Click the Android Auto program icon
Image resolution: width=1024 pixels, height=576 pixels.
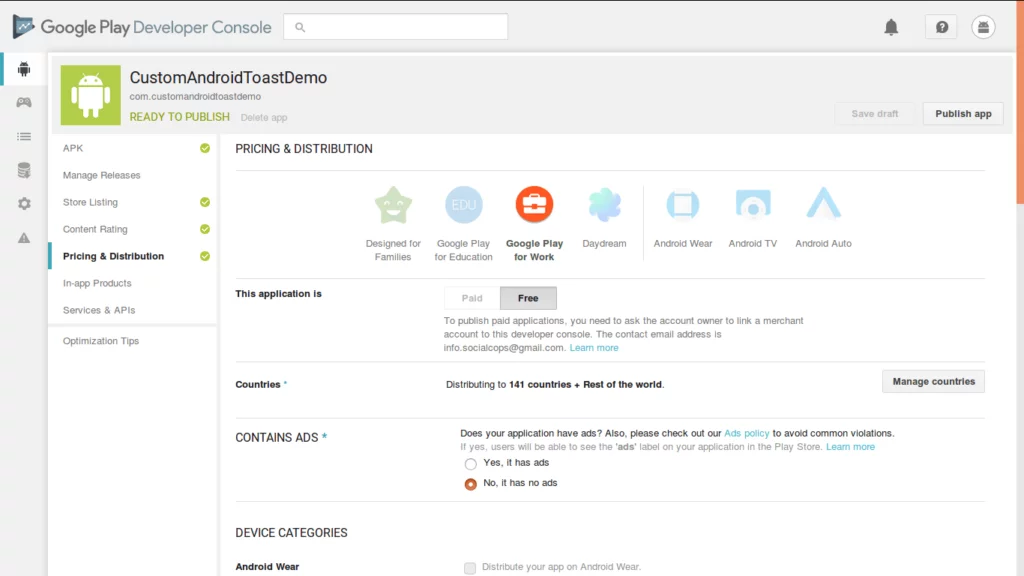pos(822,204)
